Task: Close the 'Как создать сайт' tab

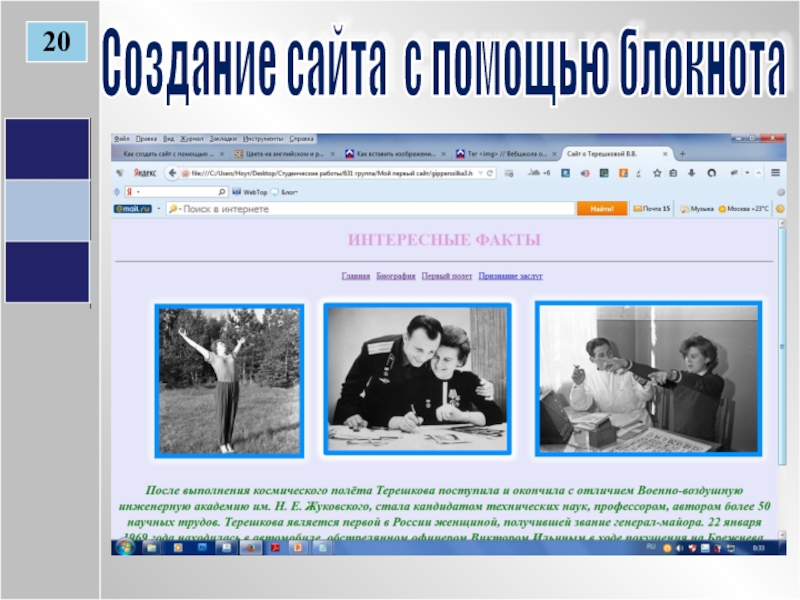Action: [x=221, y=154]
